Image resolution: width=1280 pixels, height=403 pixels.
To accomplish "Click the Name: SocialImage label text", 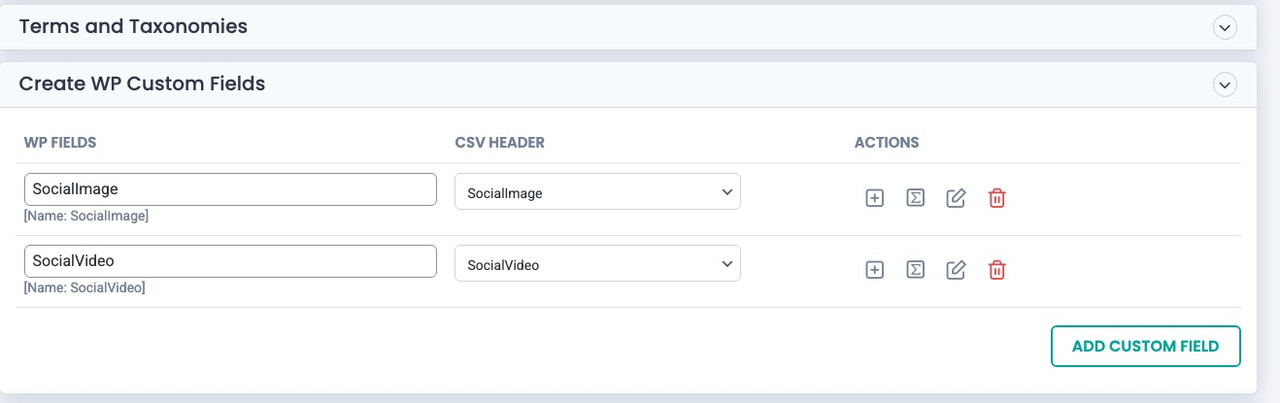I will coord(86,216).
